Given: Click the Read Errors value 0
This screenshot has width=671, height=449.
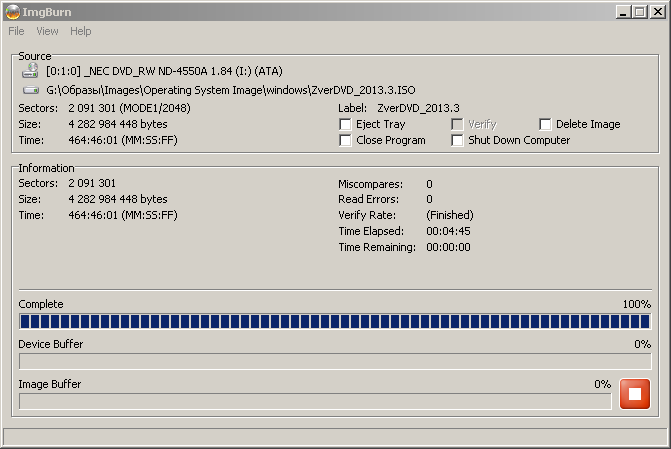Looking at the screenshot, I should (x=429, y=199).
